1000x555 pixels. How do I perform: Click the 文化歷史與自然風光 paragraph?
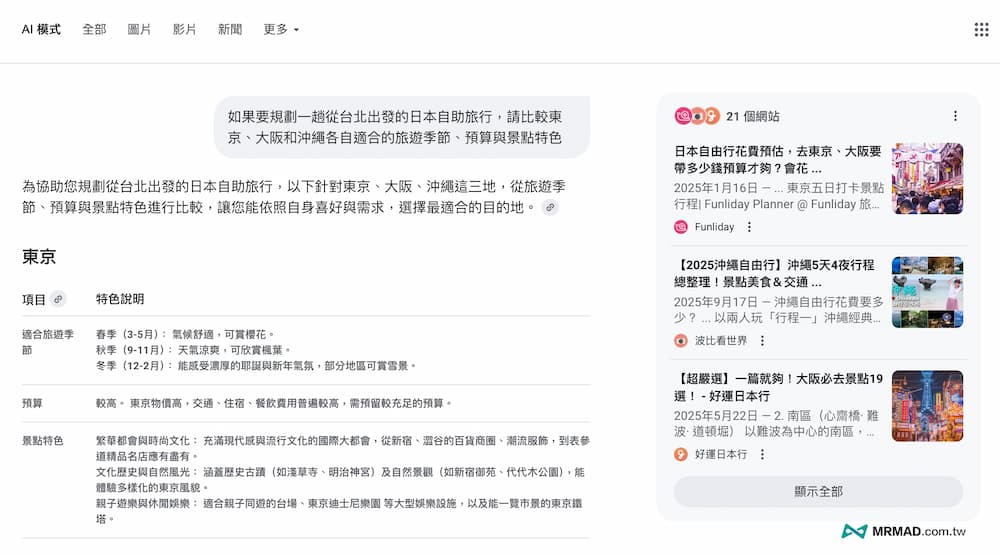(x=340, y=480)
